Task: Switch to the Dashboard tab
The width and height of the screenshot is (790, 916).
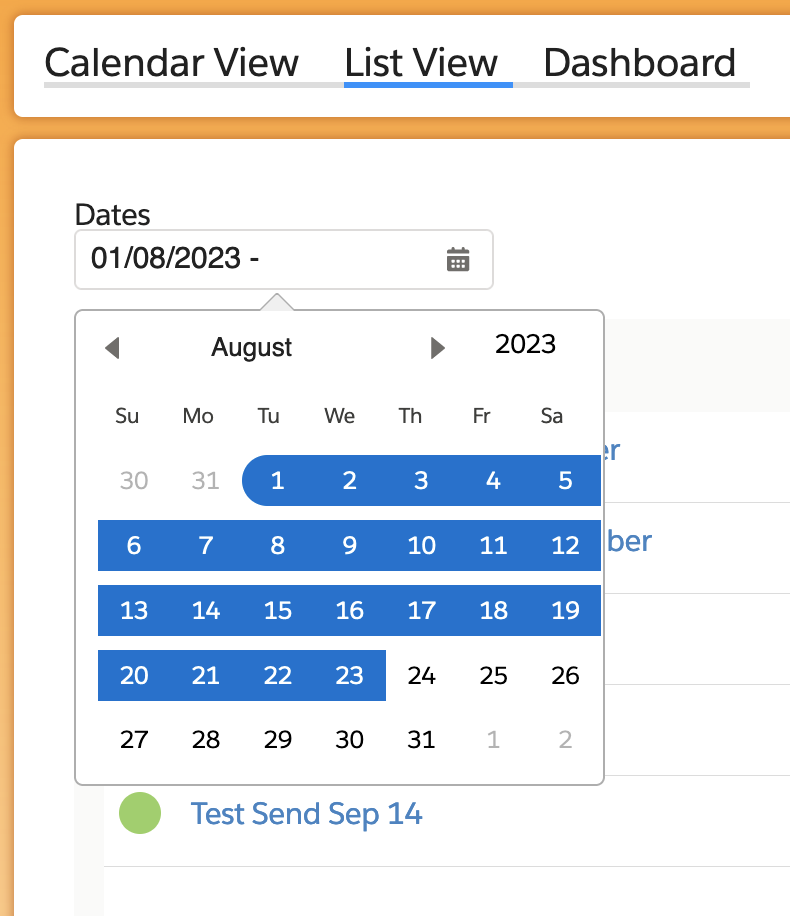Action: pos(640,63)
